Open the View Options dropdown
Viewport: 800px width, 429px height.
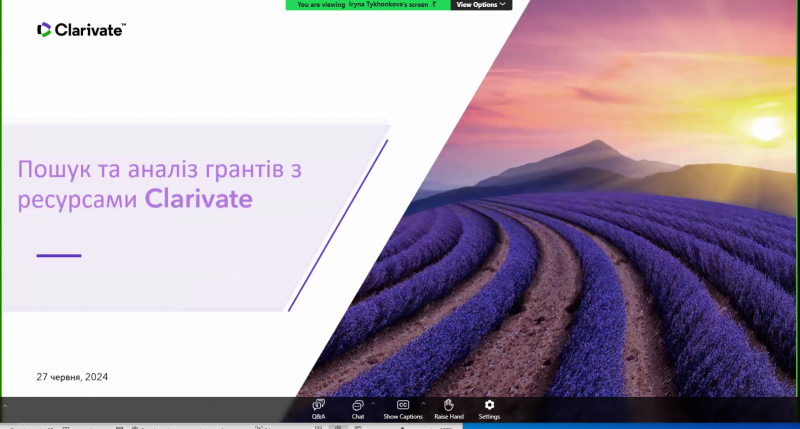tap(481, 5)
